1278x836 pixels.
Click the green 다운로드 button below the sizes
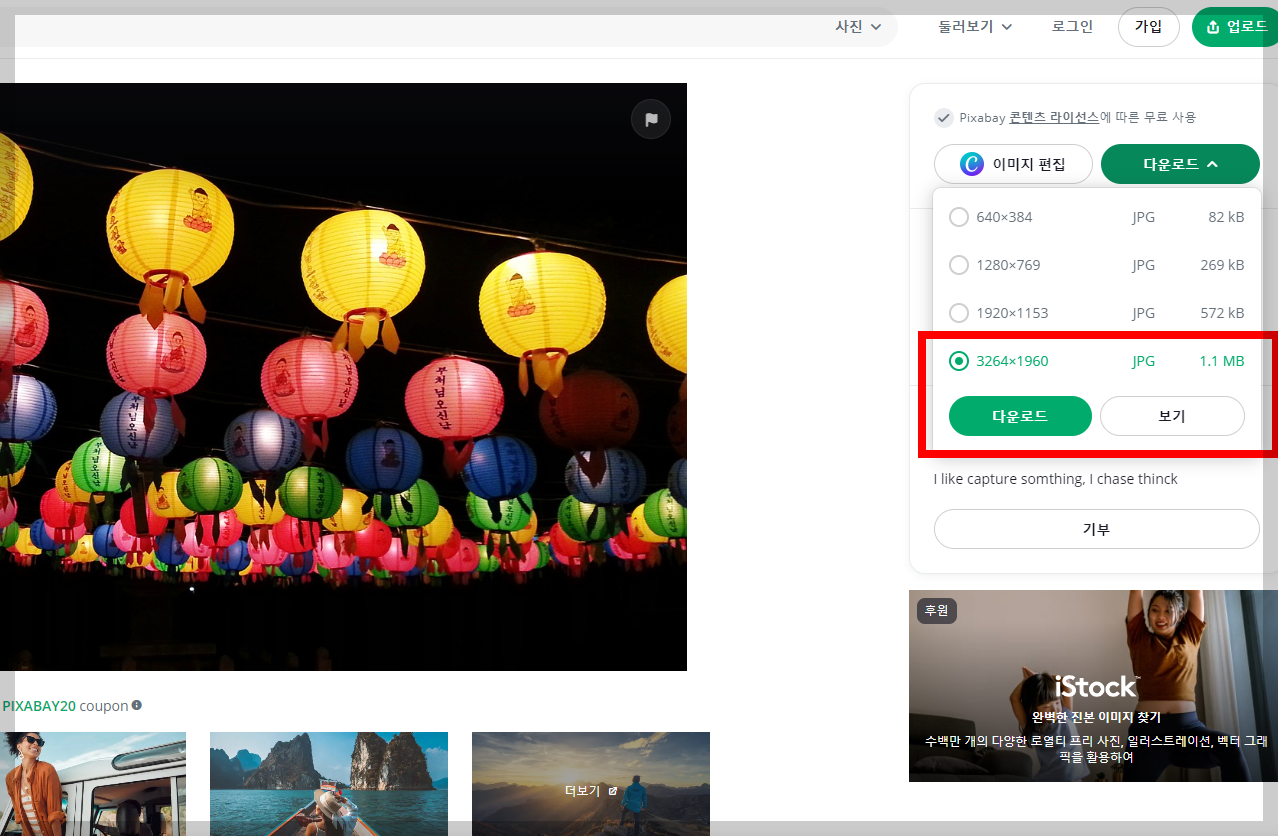[1020, 416]
